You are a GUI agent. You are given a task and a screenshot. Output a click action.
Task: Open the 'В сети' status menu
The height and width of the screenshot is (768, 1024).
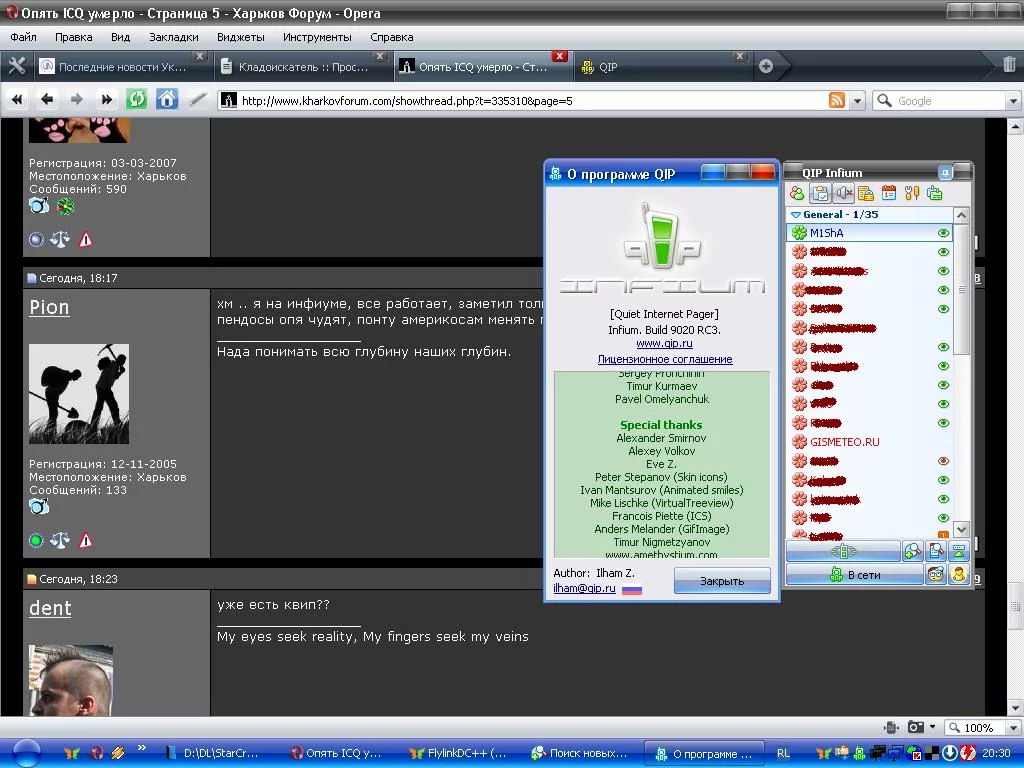(856, 575)
